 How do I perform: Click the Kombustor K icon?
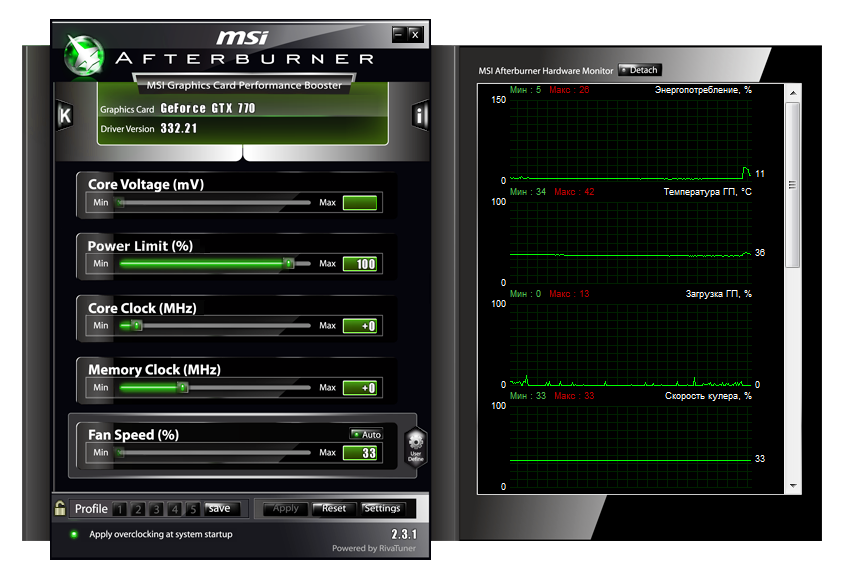click(65, 115)
